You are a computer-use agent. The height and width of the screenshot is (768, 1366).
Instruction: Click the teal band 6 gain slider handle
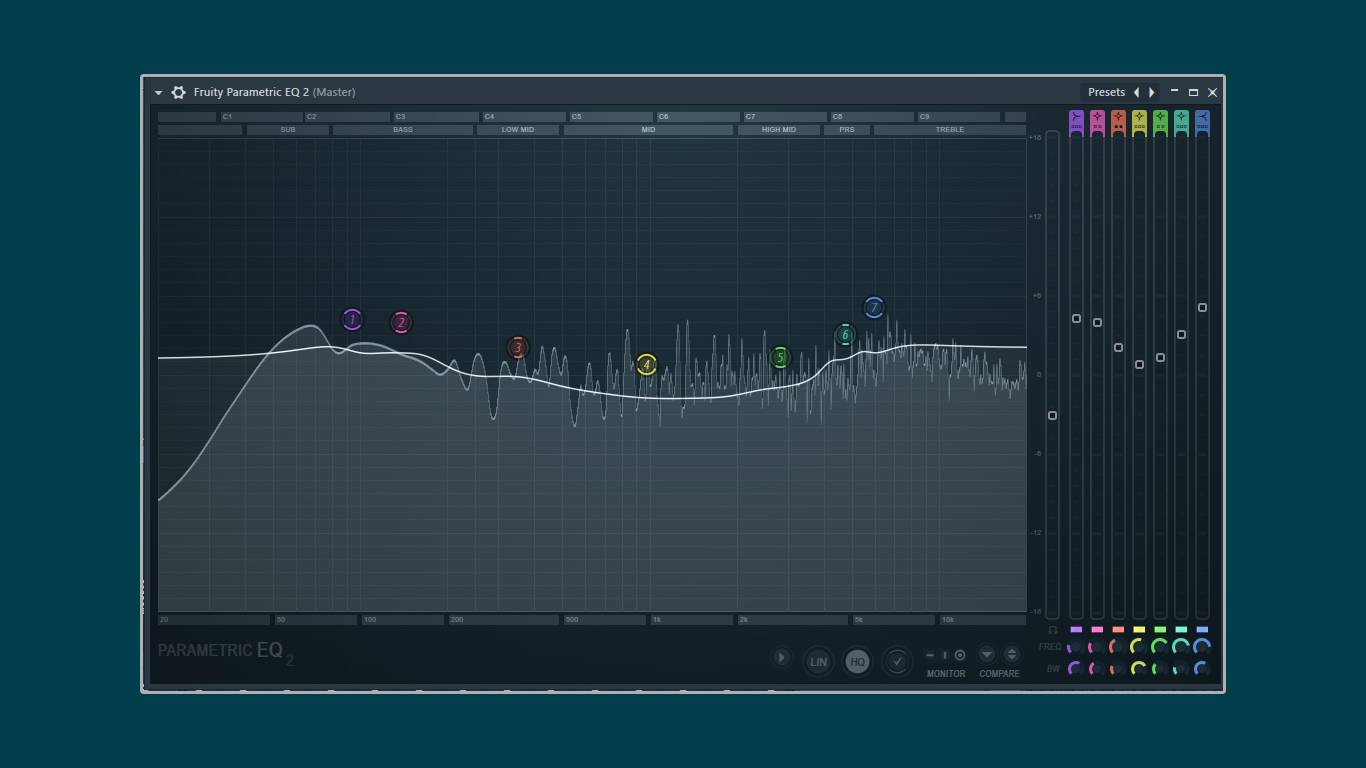click(1181, 335)
